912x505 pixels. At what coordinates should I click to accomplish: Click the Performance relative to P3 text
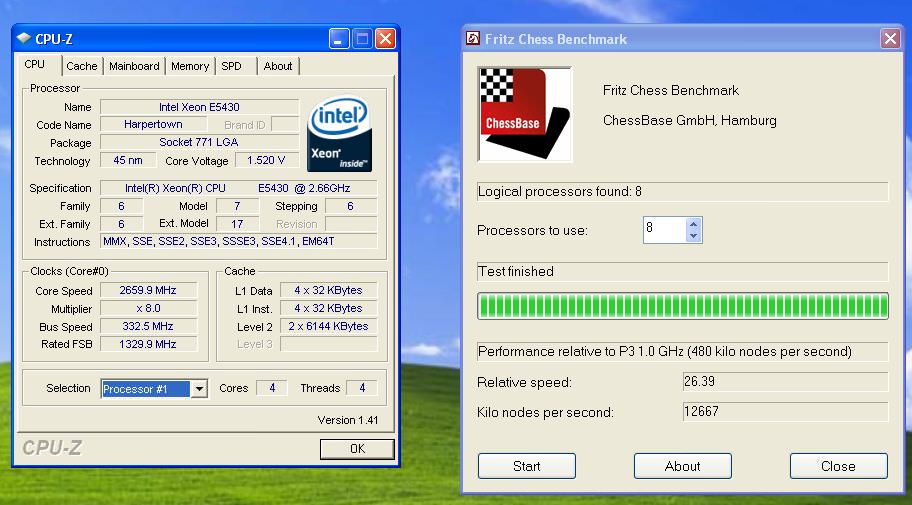[x=665, y=351]
